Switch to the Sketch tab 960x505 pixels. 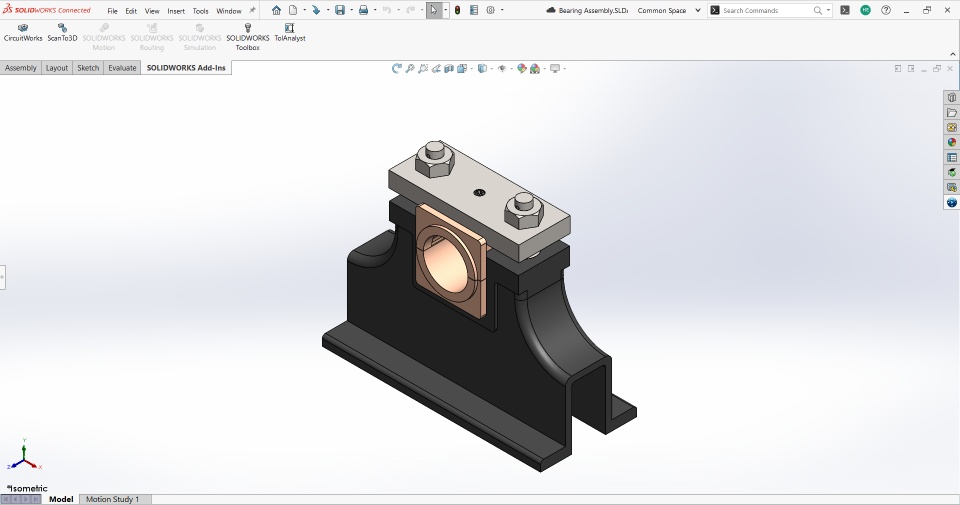coord(88,68)
